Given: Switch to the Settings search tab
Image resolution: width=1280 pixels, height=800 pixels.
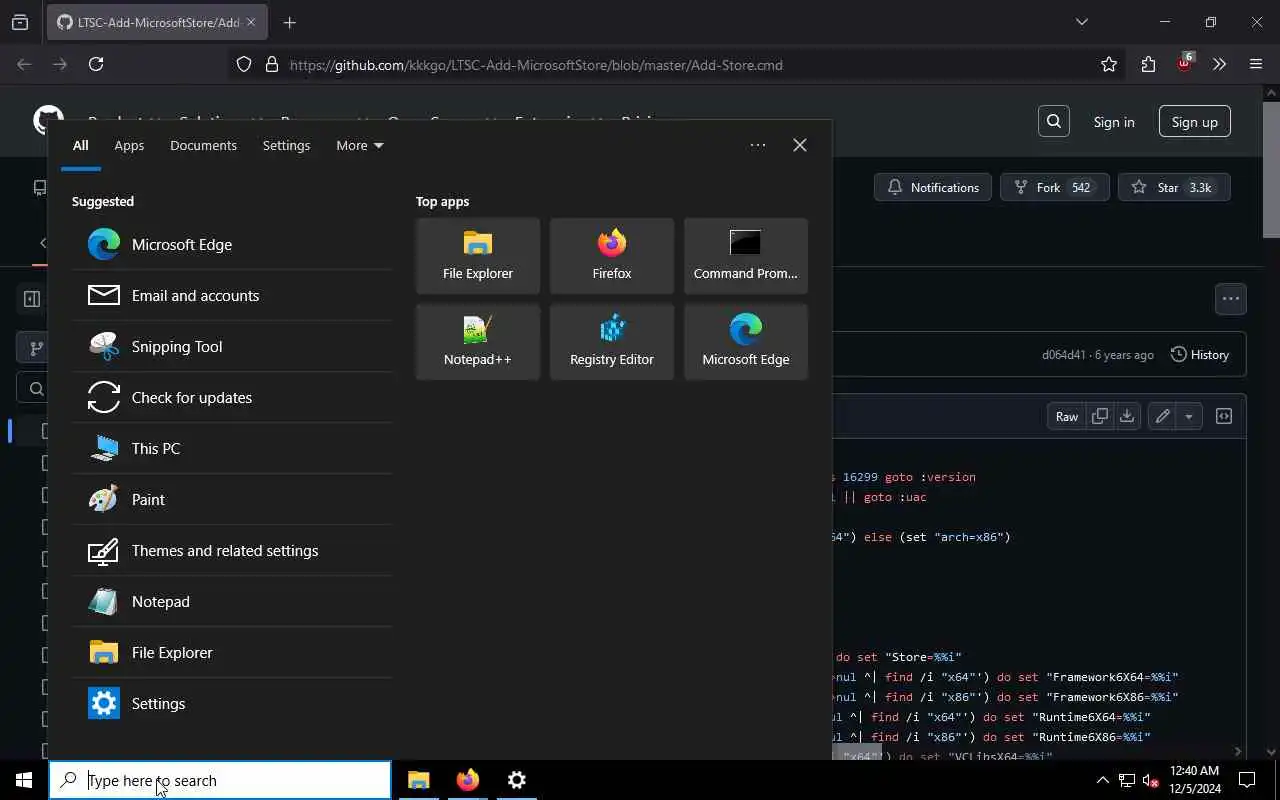Looking at the screenshot, I should click(x=286, y=145).
